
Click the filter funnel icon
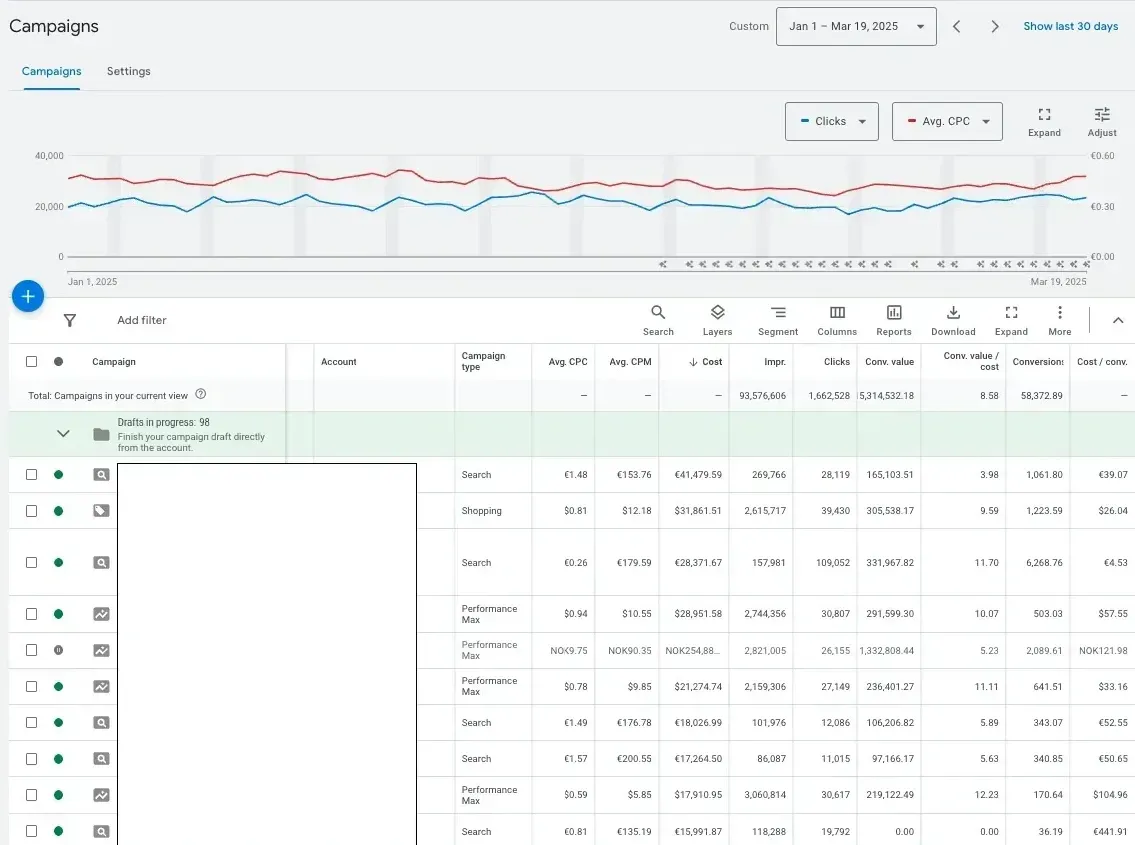(x=69, y=320)
